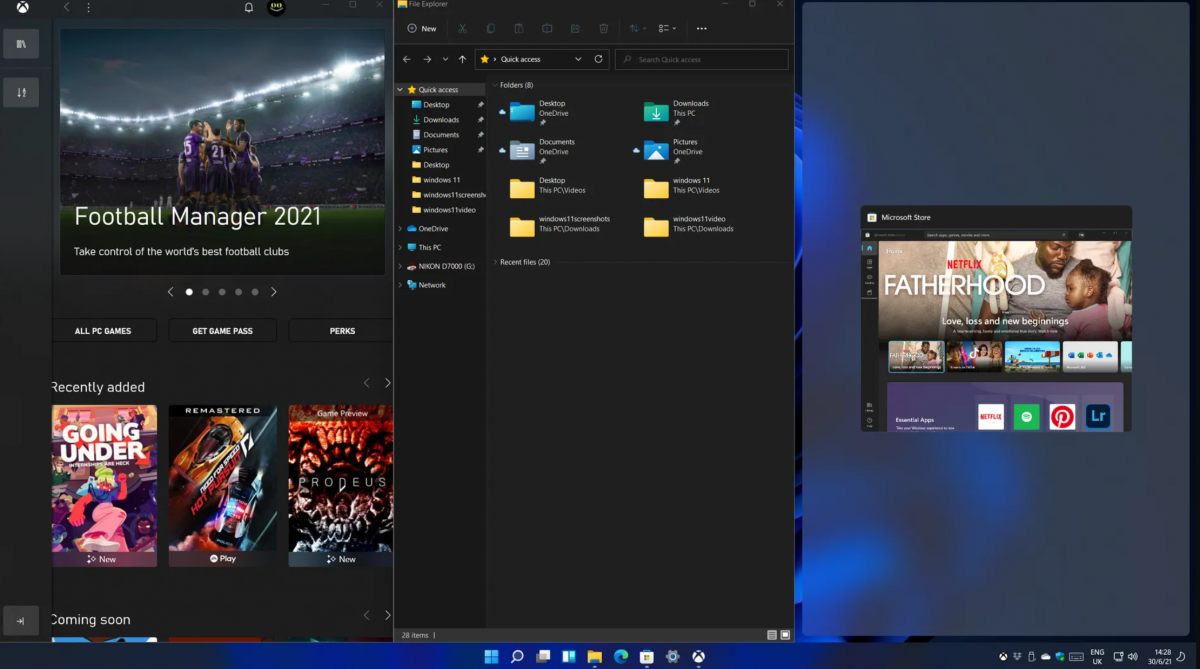Select the Microsoft Store snap thumbnail
Screen dimensions: 1200x669
point(996,320)
